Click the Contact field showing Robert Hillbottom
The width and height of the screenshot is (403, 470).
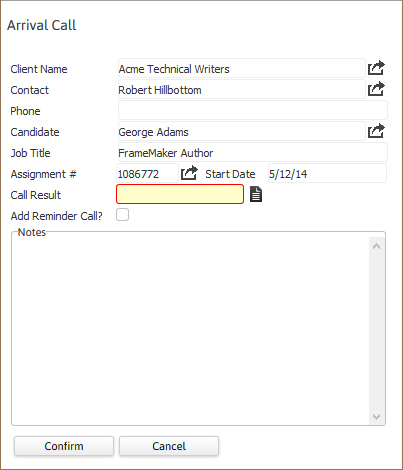(x=242, y=89)
